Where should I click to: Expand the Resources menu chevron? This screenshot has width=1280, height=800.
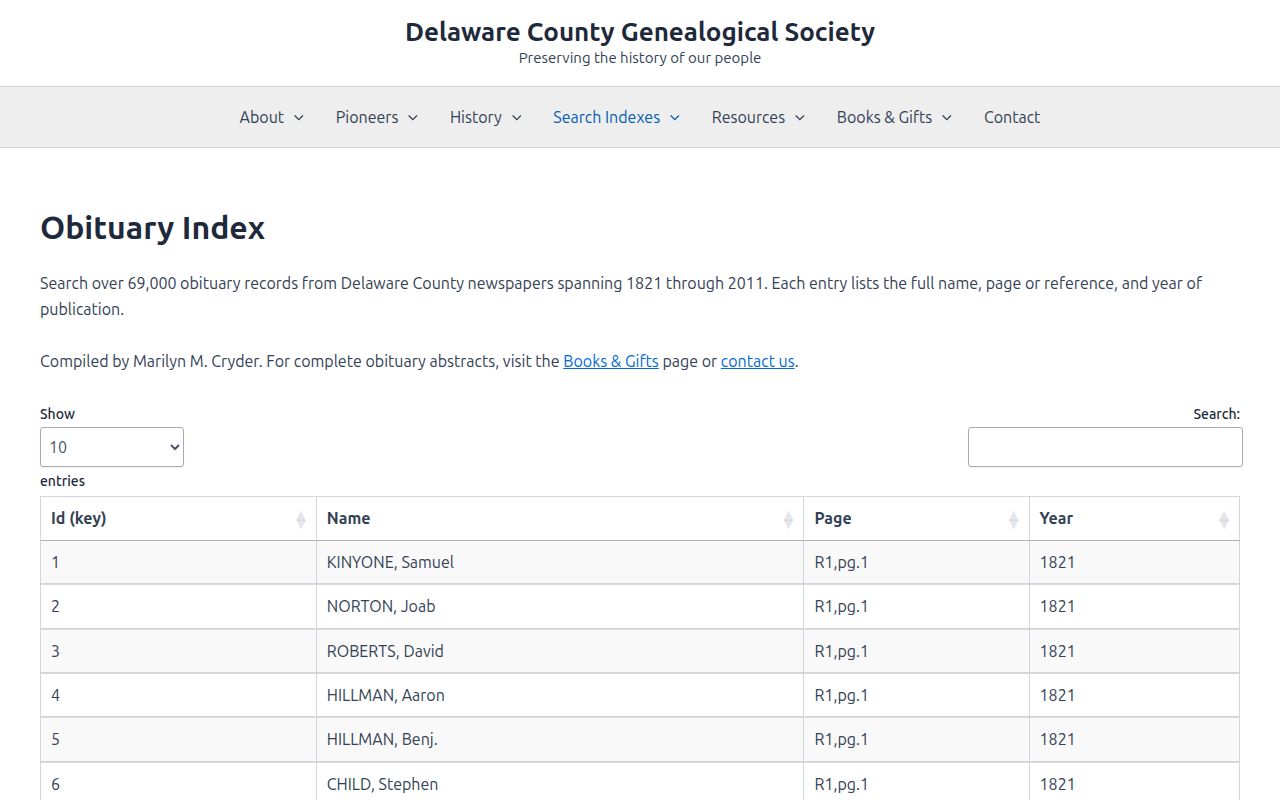(x=799, y=118)
